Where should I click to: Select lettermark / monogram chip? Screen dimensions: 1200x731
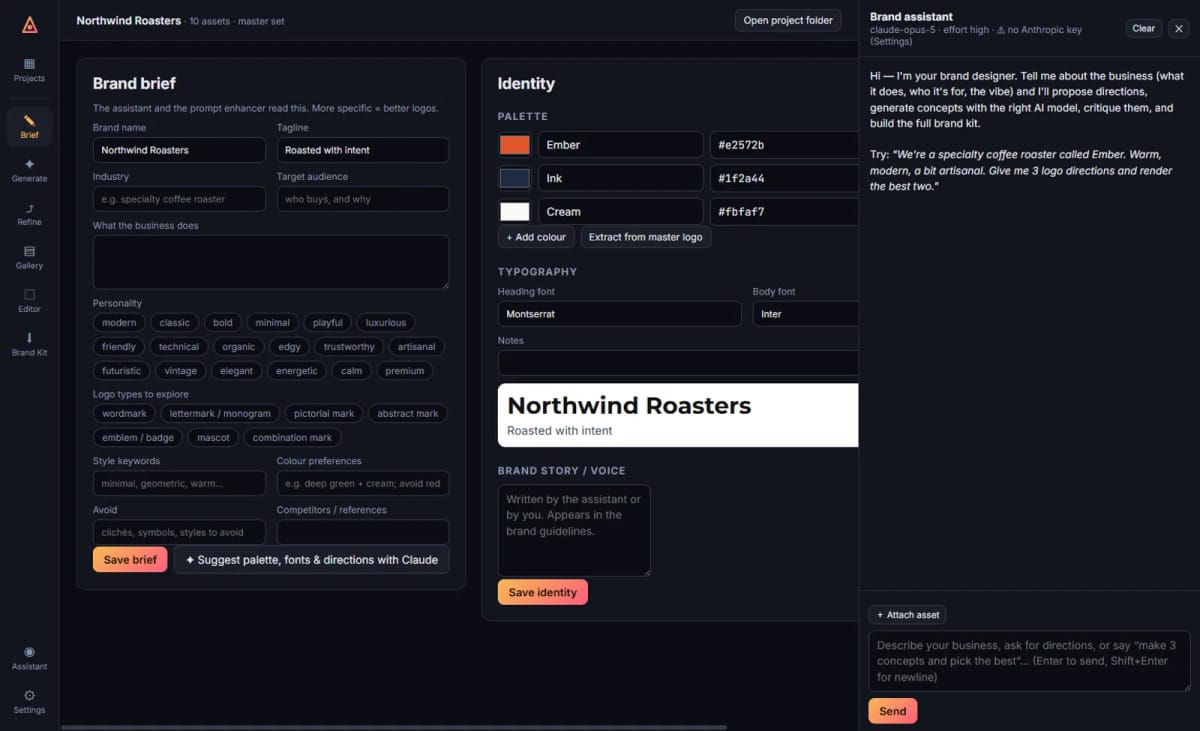coord(220,414)
